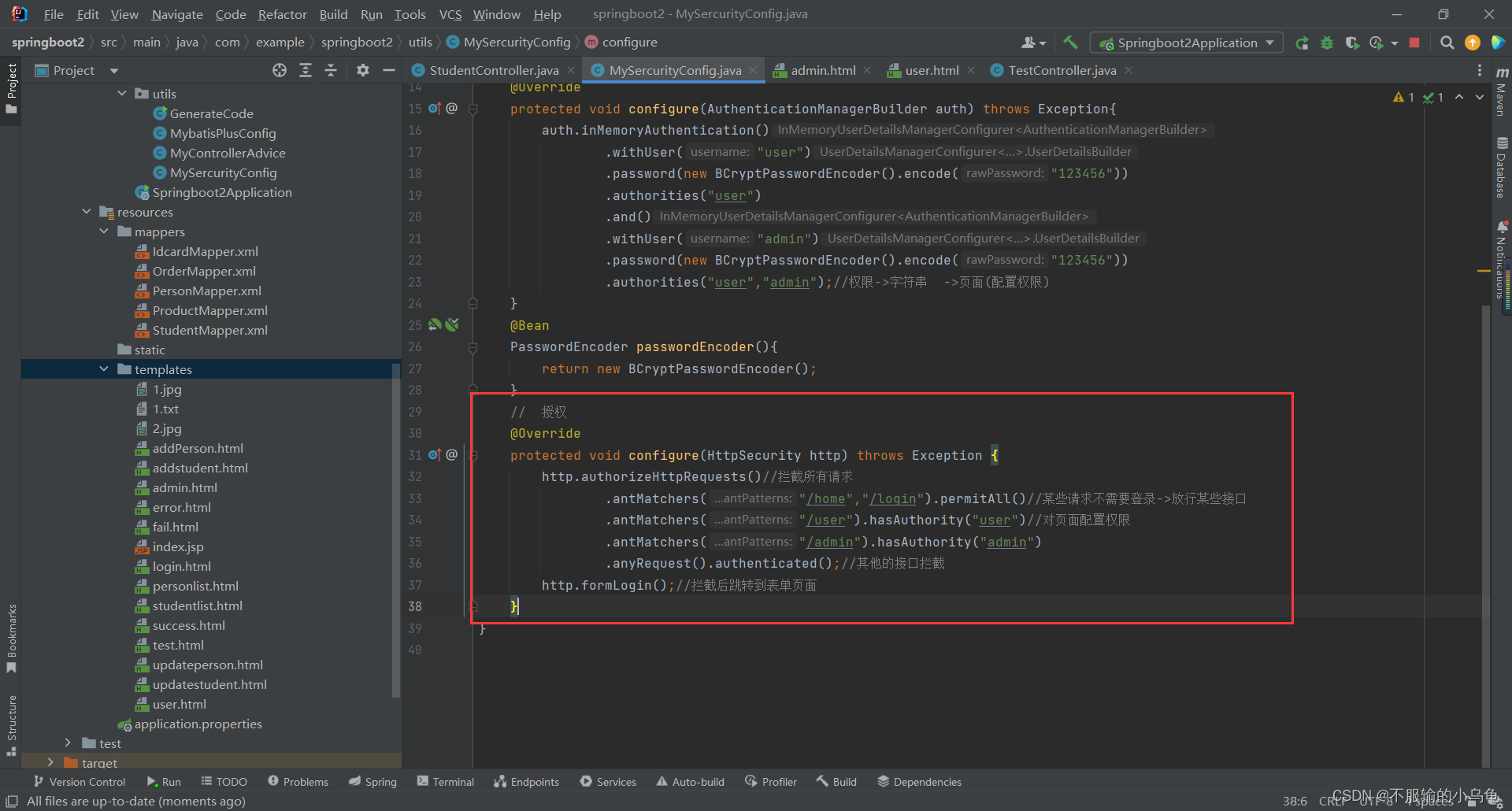1512x811 pixels.
Task: Expand the test folder
Action: pyautogui.click(x=69, y=743)
